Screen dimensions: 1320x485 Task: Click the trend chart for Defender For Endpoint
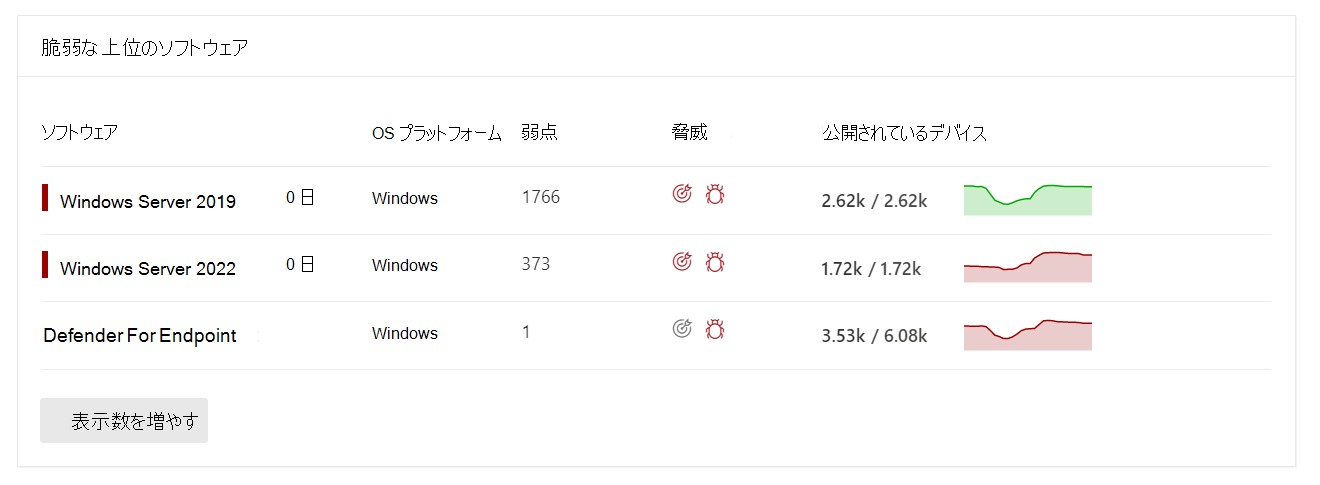click(x=1027, y=335)
